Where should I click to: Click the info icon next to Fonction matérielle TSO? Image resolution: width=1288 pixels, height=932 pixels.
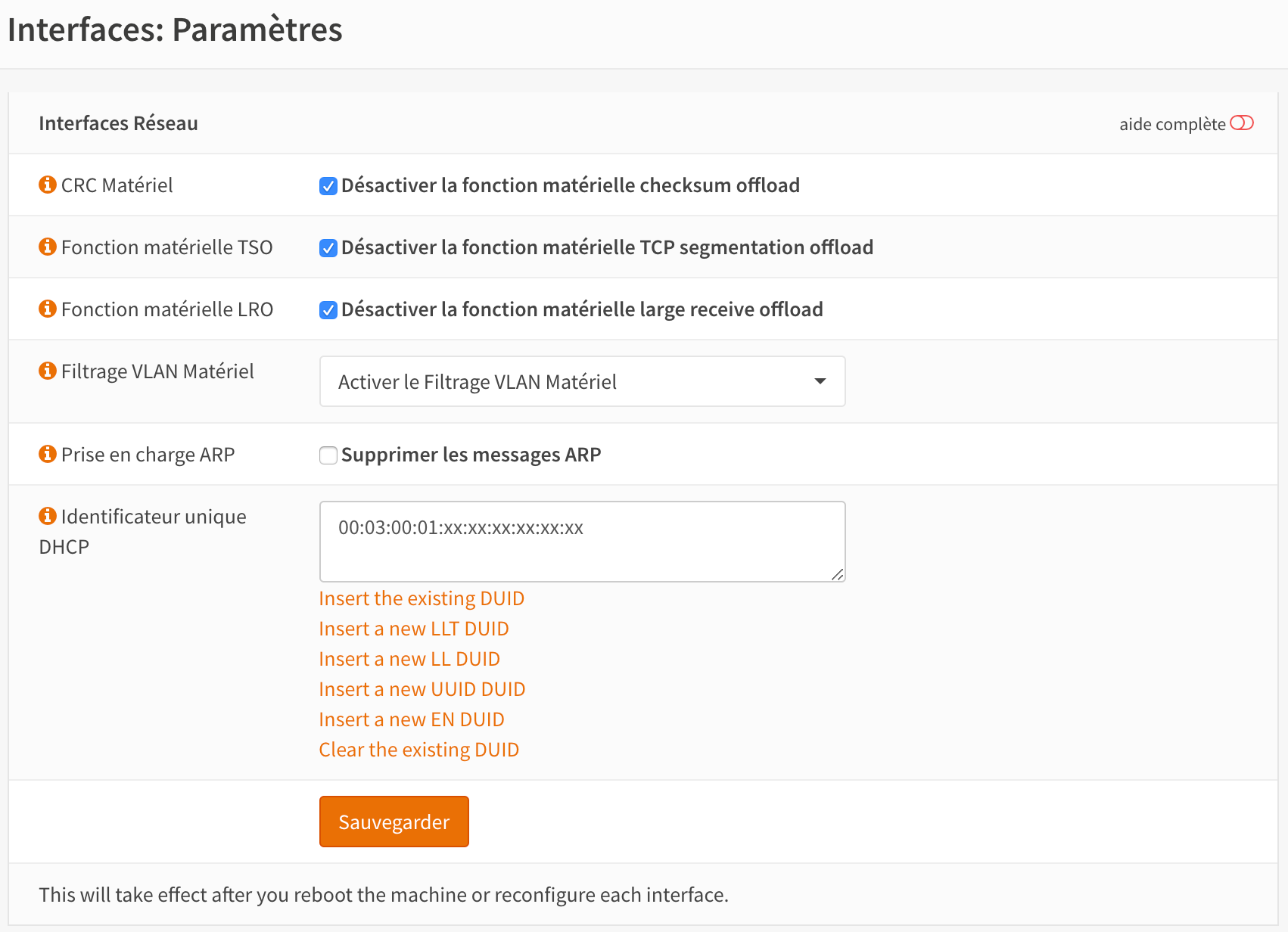(x=48, y=247)
